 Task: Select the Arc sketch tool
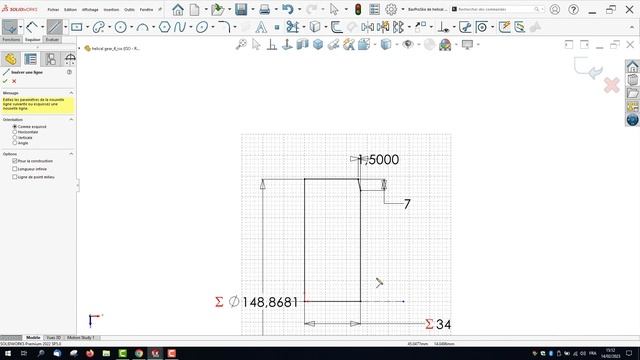[142, 27]
